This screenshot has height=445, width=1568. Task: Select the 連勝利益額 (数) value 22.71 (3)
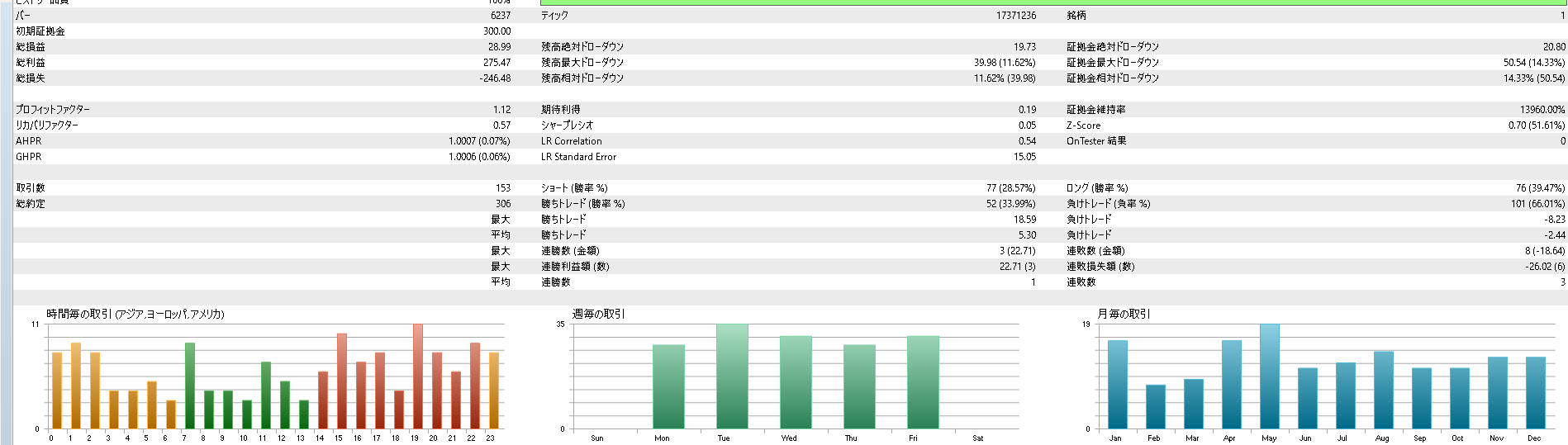coord(1017,267)
